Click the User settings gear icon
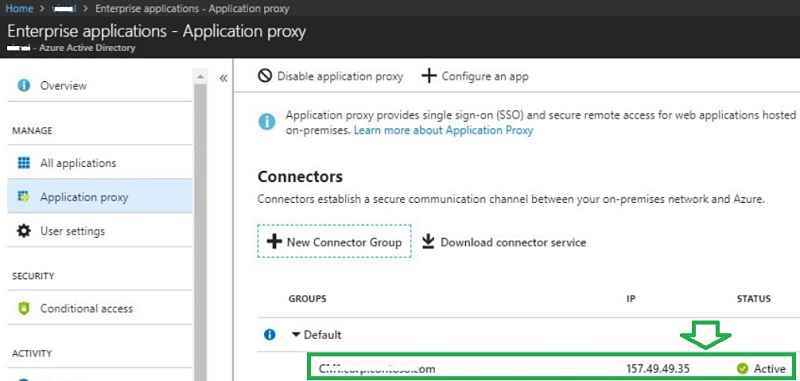 click(x=23, y=231)
